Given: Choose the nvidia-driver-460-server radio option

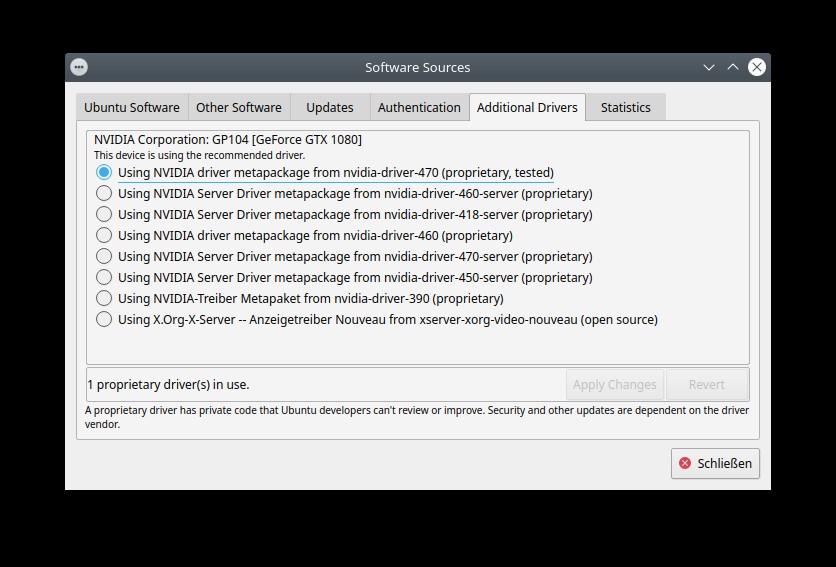Looking at the screenshot, I should 104,193.
